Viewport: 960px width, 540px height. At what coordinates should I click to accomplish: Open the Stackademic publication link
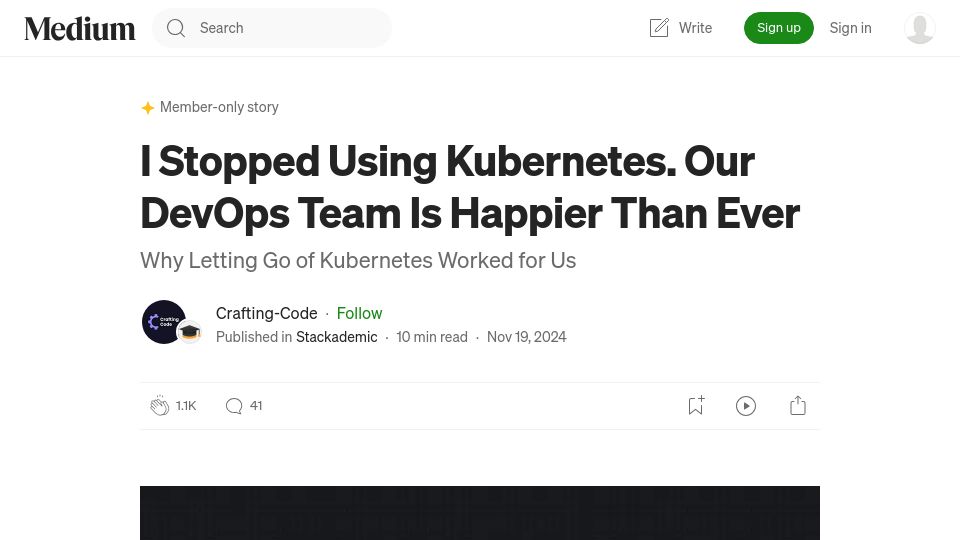[x=336, y=337]
